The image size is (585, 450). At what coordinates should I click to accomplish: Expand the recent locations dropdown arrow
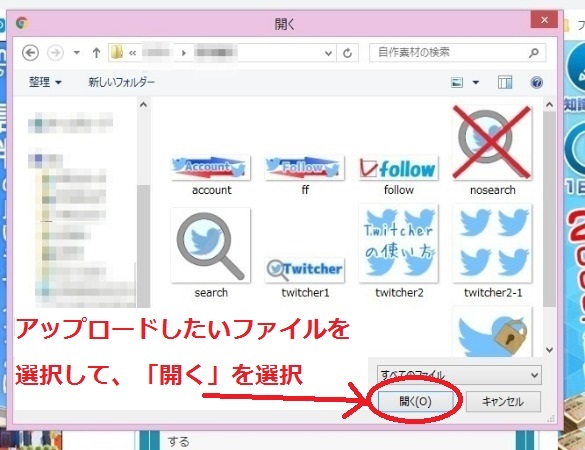point(76,53)
